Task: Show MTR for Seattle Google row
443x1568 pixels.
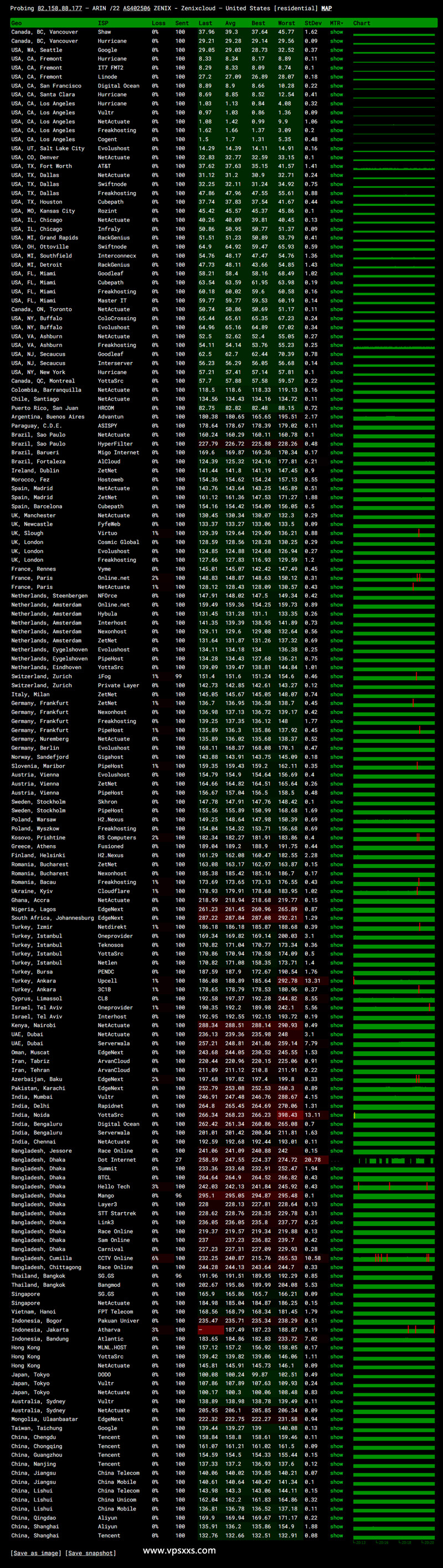Action: tap(336, 50)
